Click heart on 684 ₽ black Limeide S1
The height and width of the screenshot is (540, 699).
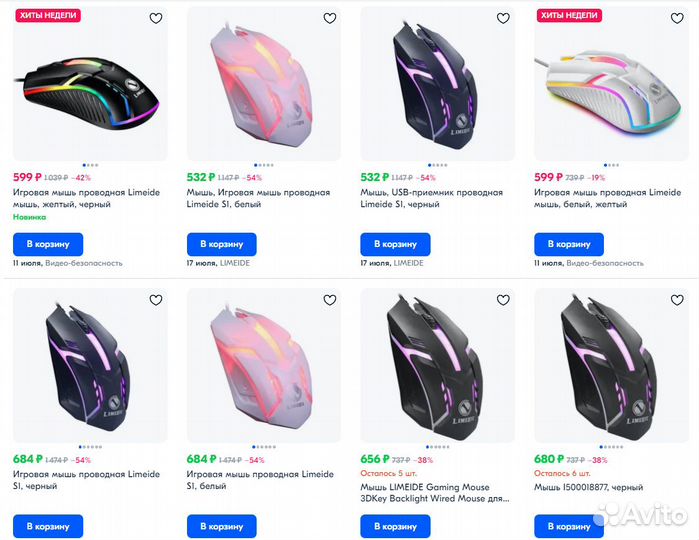[x=156, y=300]
